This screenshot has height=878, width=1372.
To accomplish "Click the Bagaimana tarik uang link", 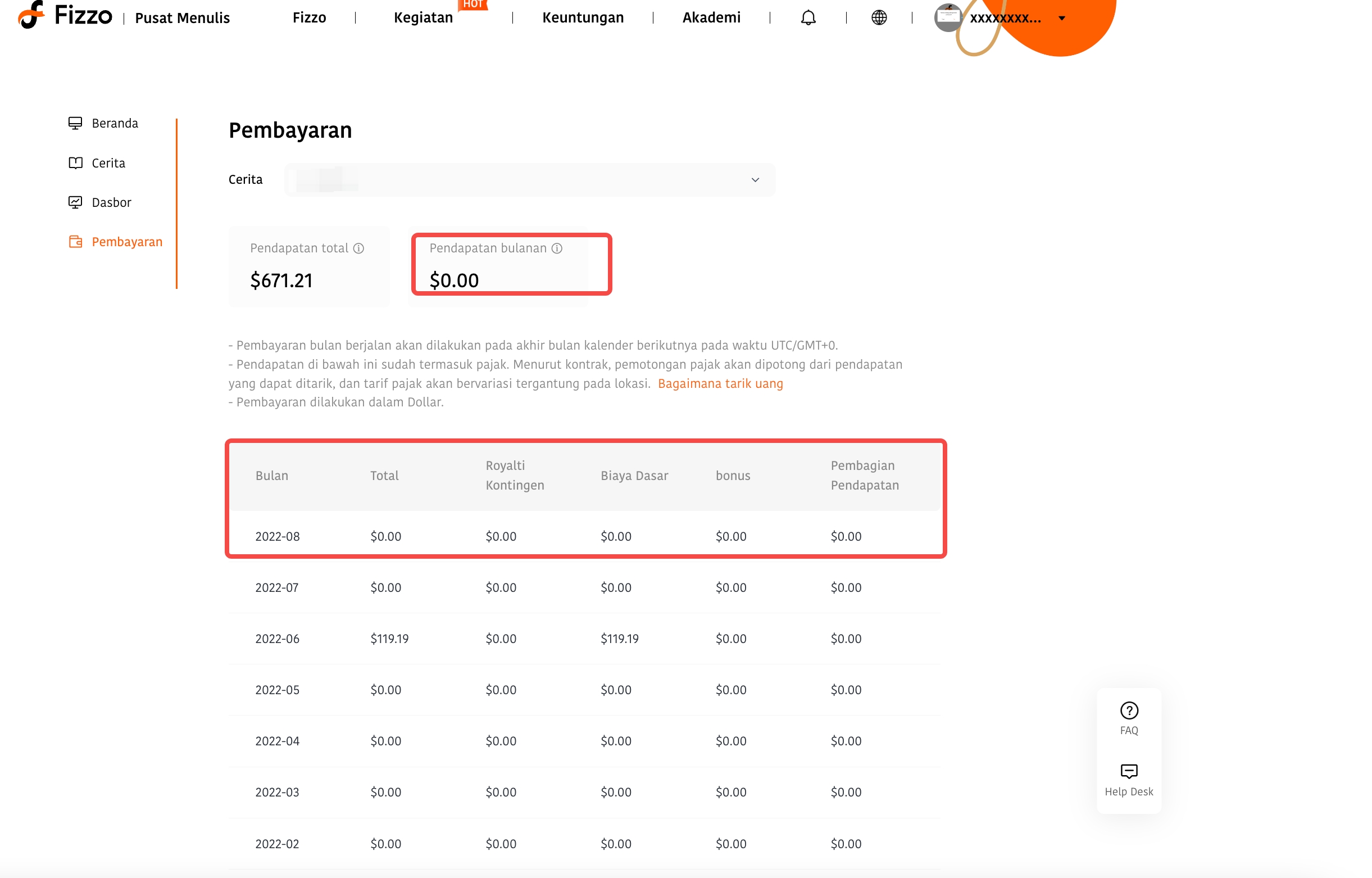I will (x=720, y=383).
